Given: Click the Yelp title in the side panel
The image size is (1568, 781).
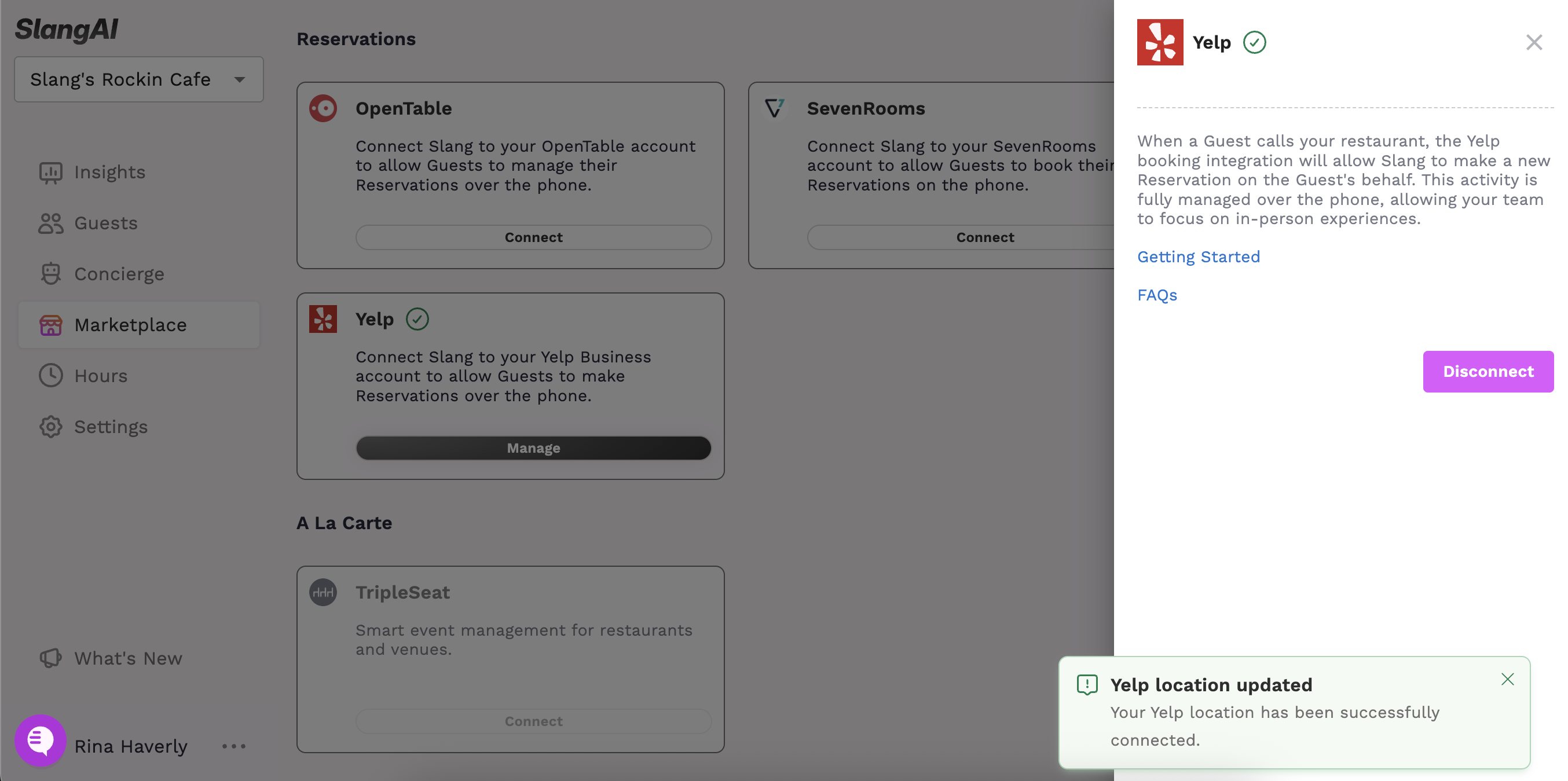Looking at the screenshot, I should [1211, 42].
